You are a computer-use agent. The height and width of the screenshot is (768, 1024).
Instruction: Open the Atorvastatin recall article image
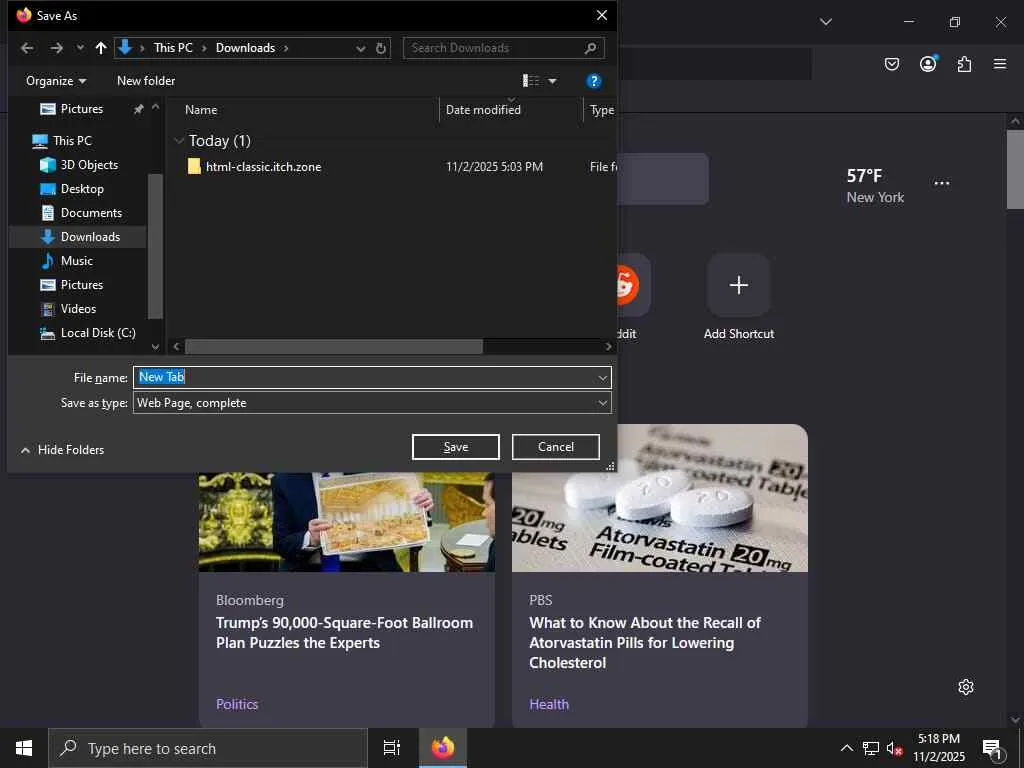[x=660, y=498]
